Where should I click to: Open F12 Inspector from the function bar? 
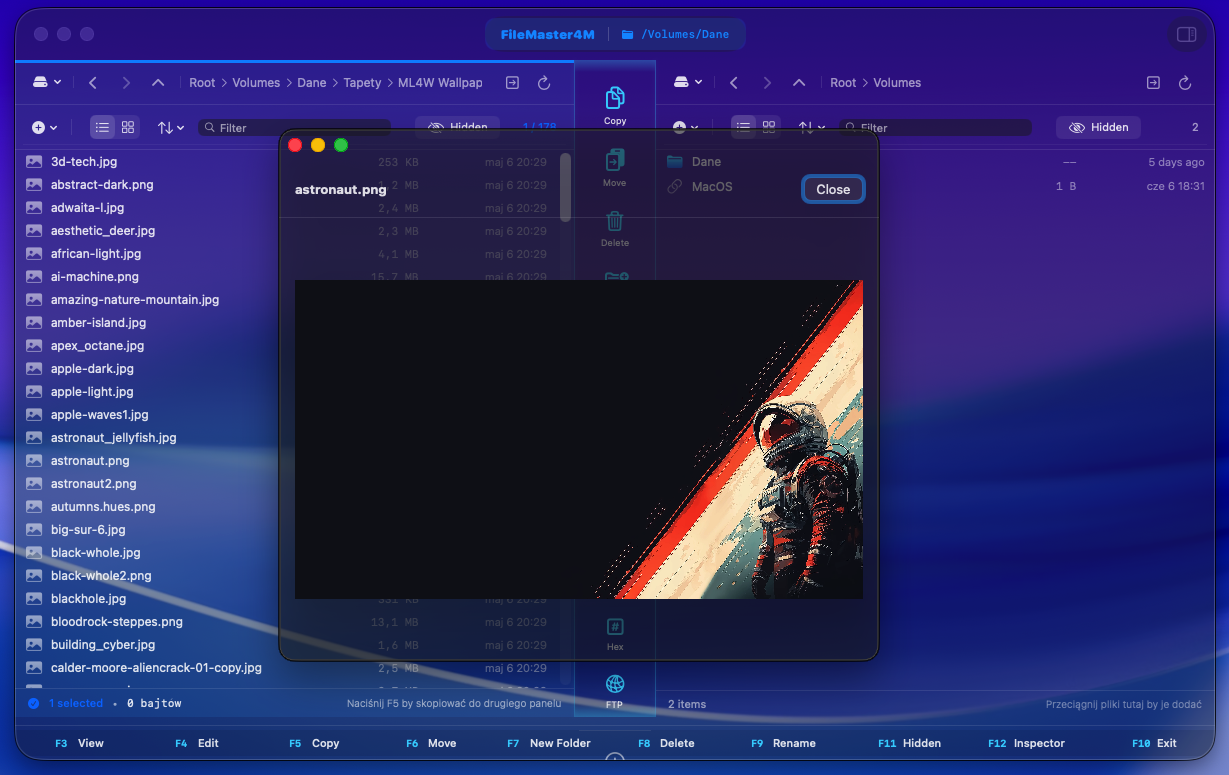point(1026,743)
